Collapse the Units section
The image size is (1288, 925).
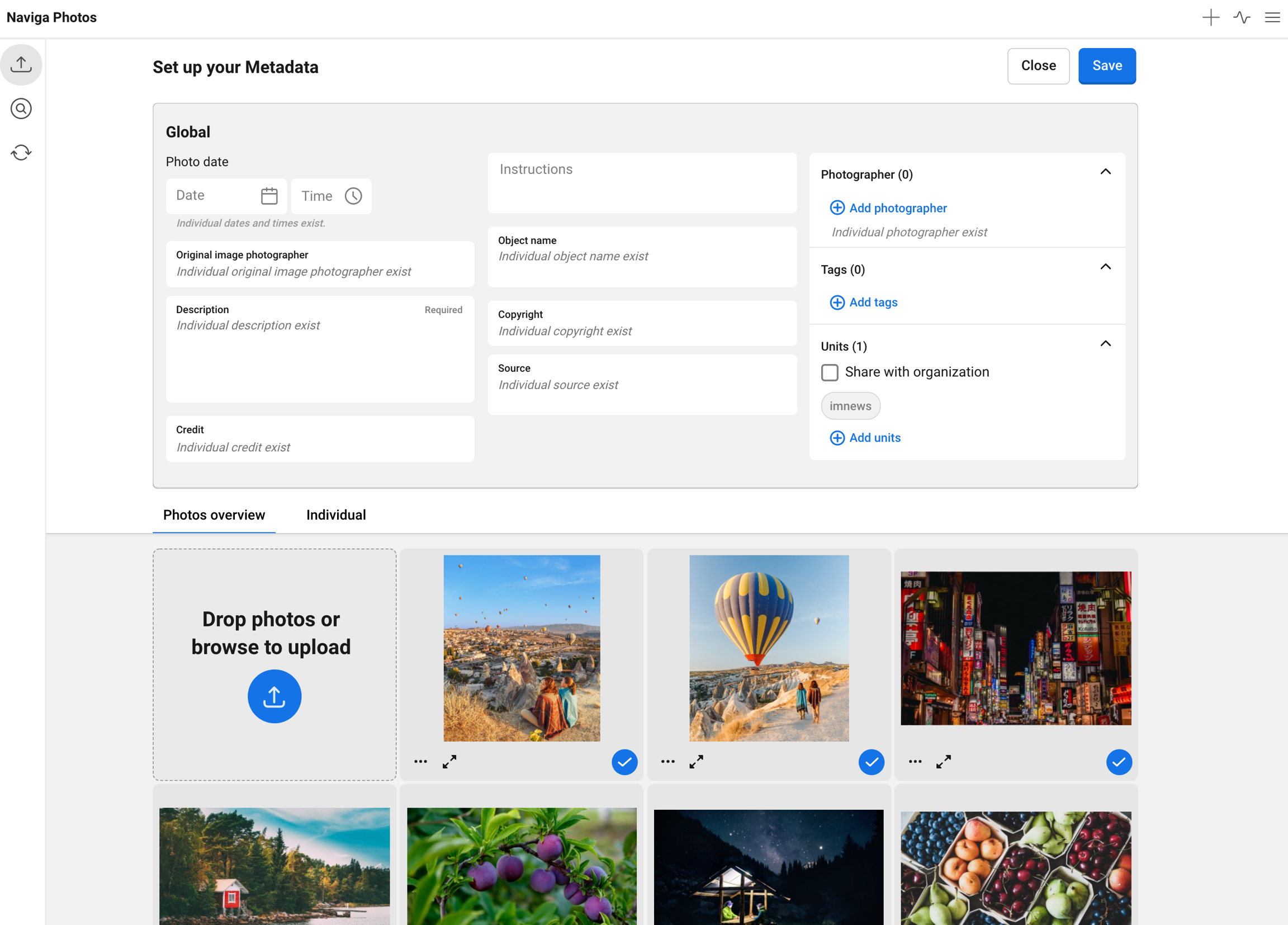click(1105, 344)
